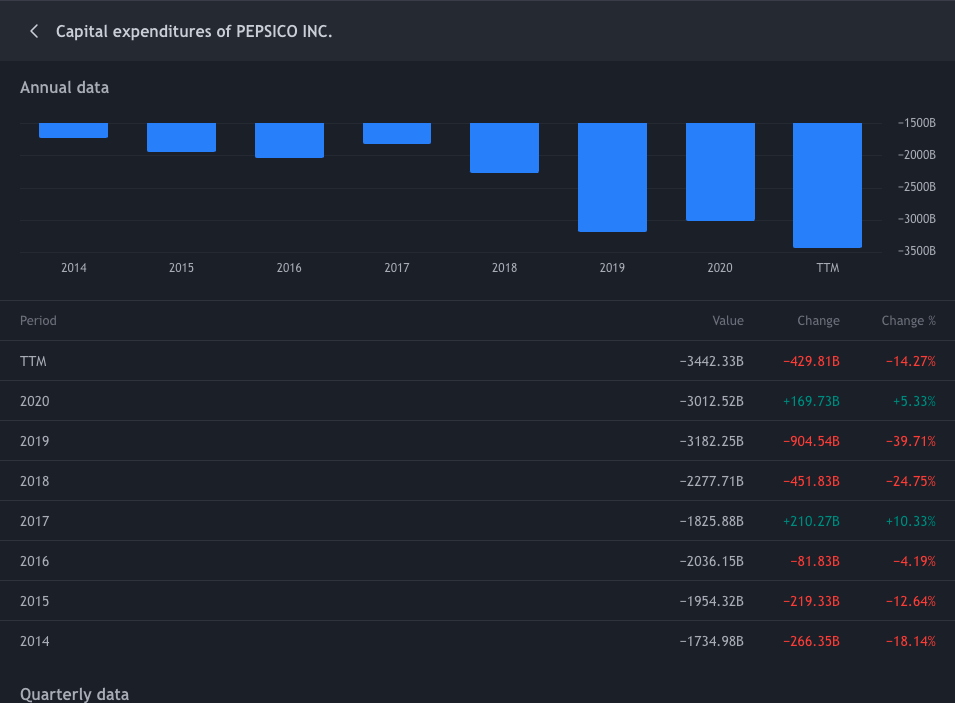Click the value −3442.33B

(x=711, y=361)
